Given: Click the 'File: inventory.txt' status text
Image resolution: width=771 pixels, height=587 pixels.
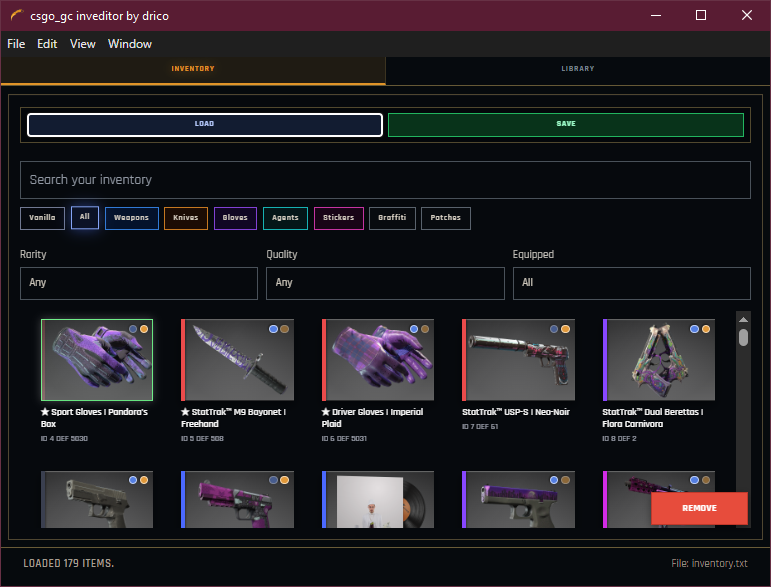Looking at the screenshot, I should 709,563.
